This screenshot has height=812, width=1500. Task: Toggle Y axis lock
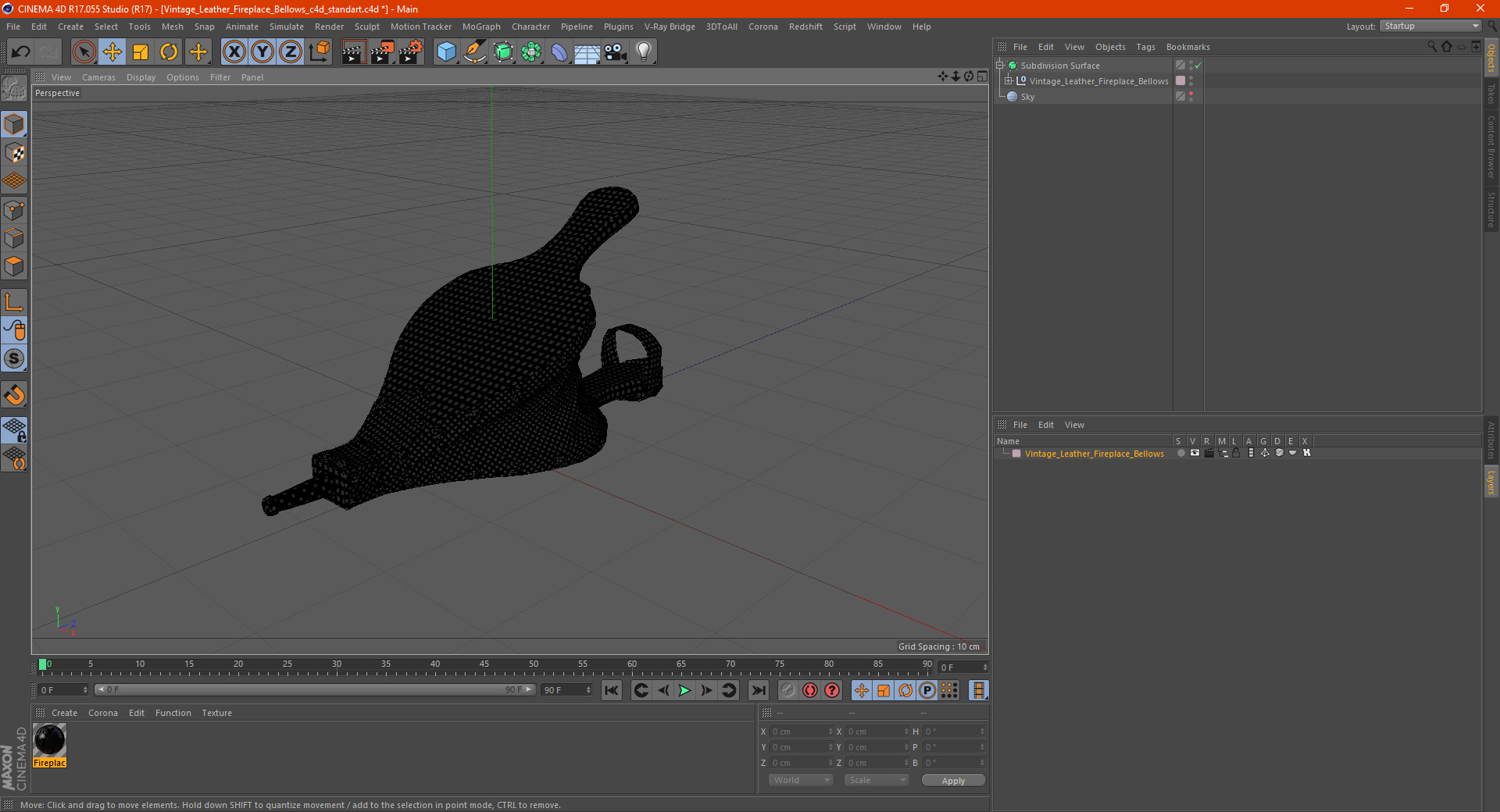[262, 52]
